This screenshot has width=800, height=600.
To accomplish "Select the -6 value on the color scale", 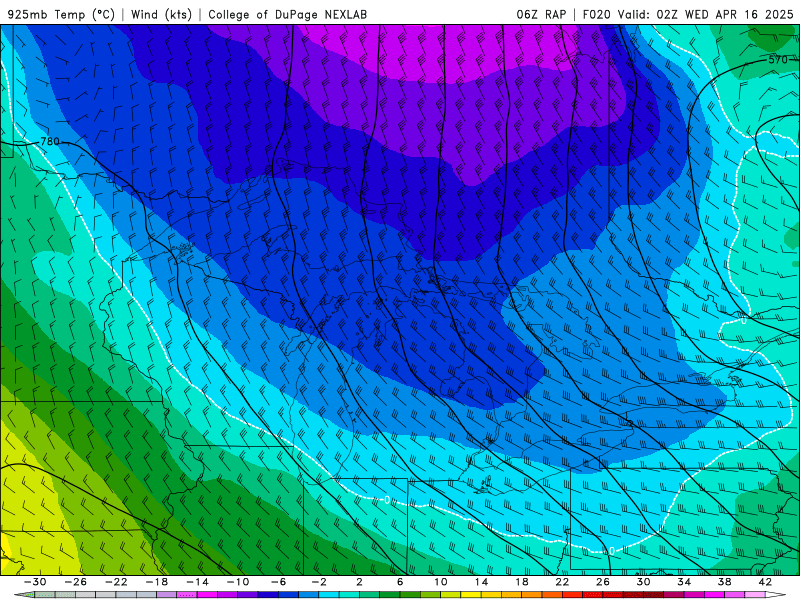I will tap(279, 582).
